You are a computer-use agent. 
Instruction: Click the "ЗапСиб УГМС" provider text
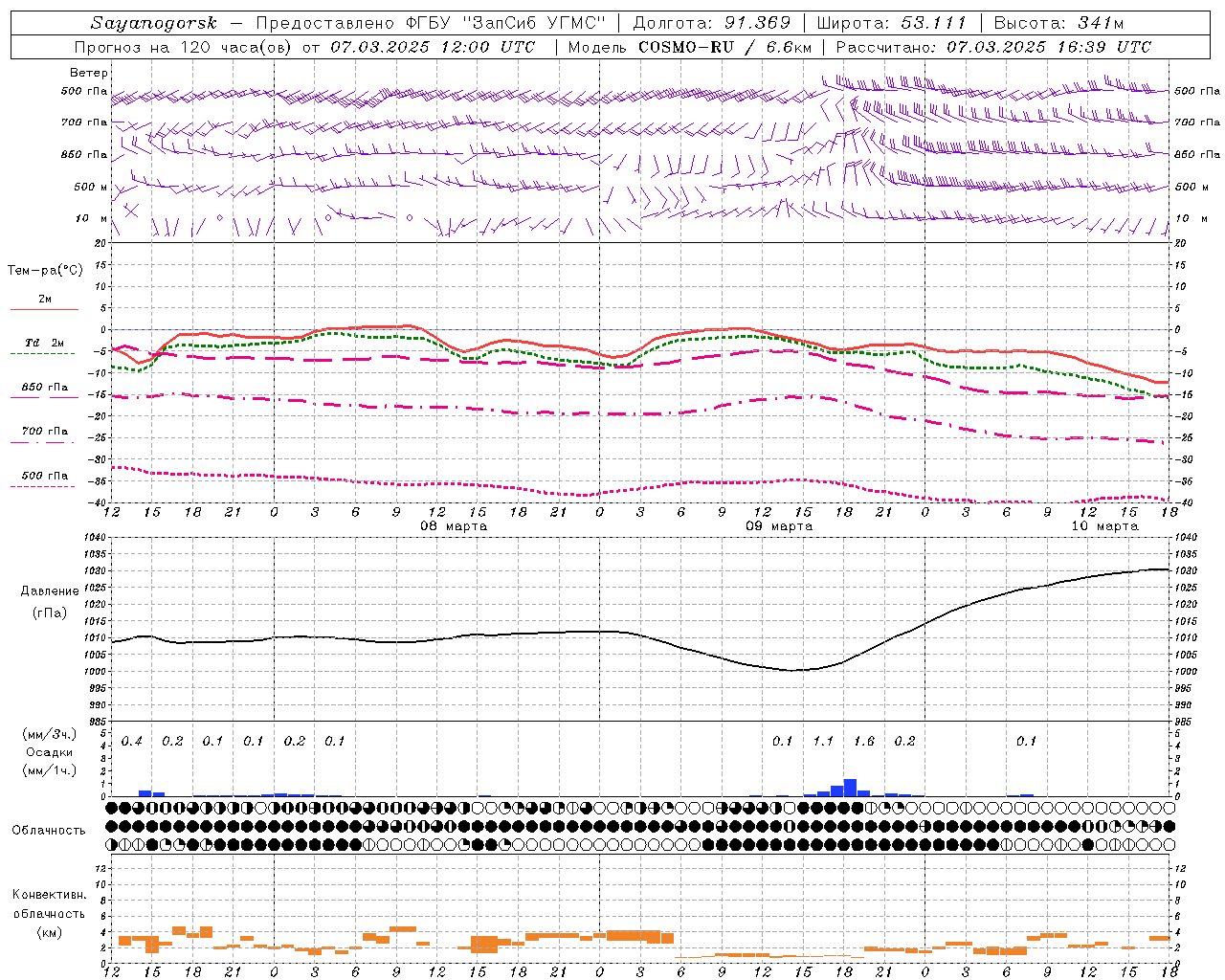pyautogui.click(x=535, y=23)
